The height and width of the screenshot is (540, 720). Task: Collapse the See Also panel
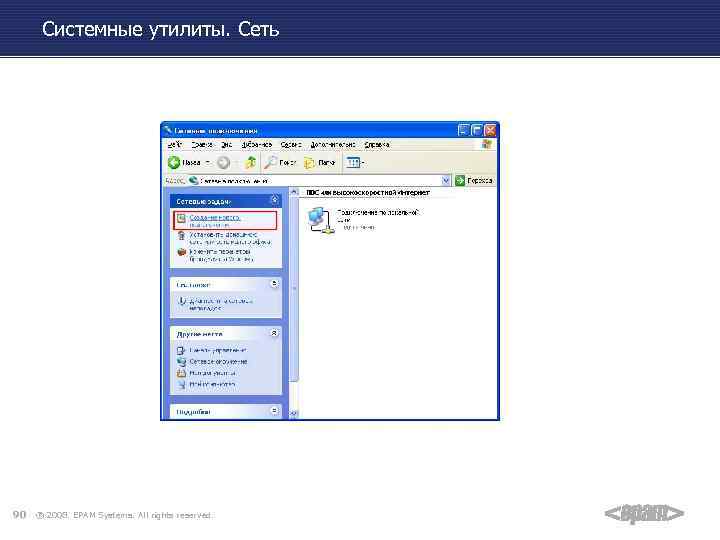click(274, 284)
